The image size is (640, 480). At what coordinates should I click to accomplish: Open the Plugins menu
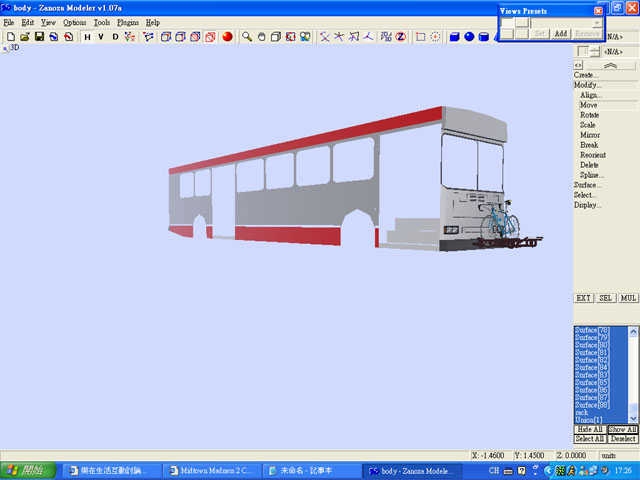(x=128, y=22)
